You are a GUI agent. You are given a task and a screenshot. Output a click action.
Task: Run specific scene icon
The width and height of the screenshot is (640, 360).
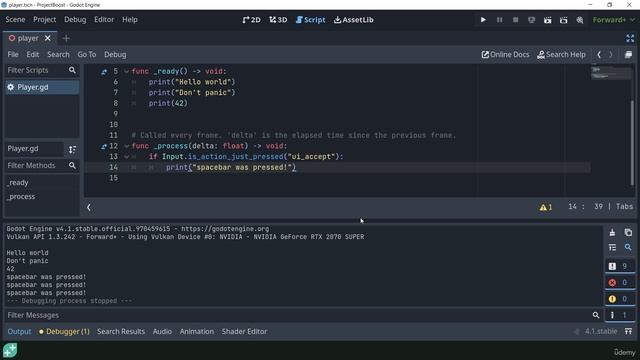pos(563,20)
